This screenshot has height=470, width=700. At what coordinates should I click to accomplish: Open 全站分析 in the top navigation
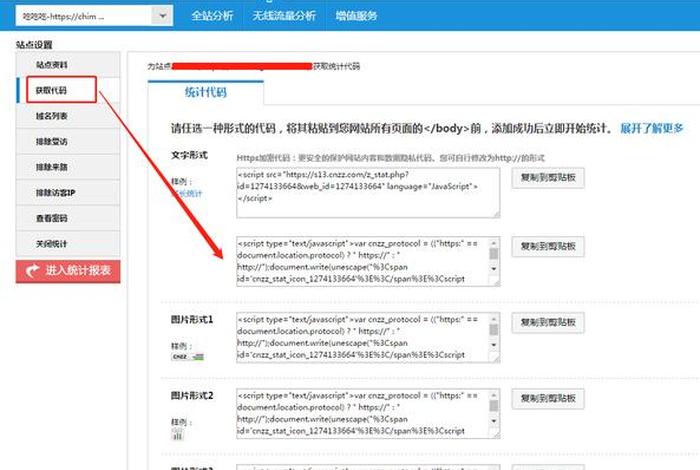(x=212, y=16)
